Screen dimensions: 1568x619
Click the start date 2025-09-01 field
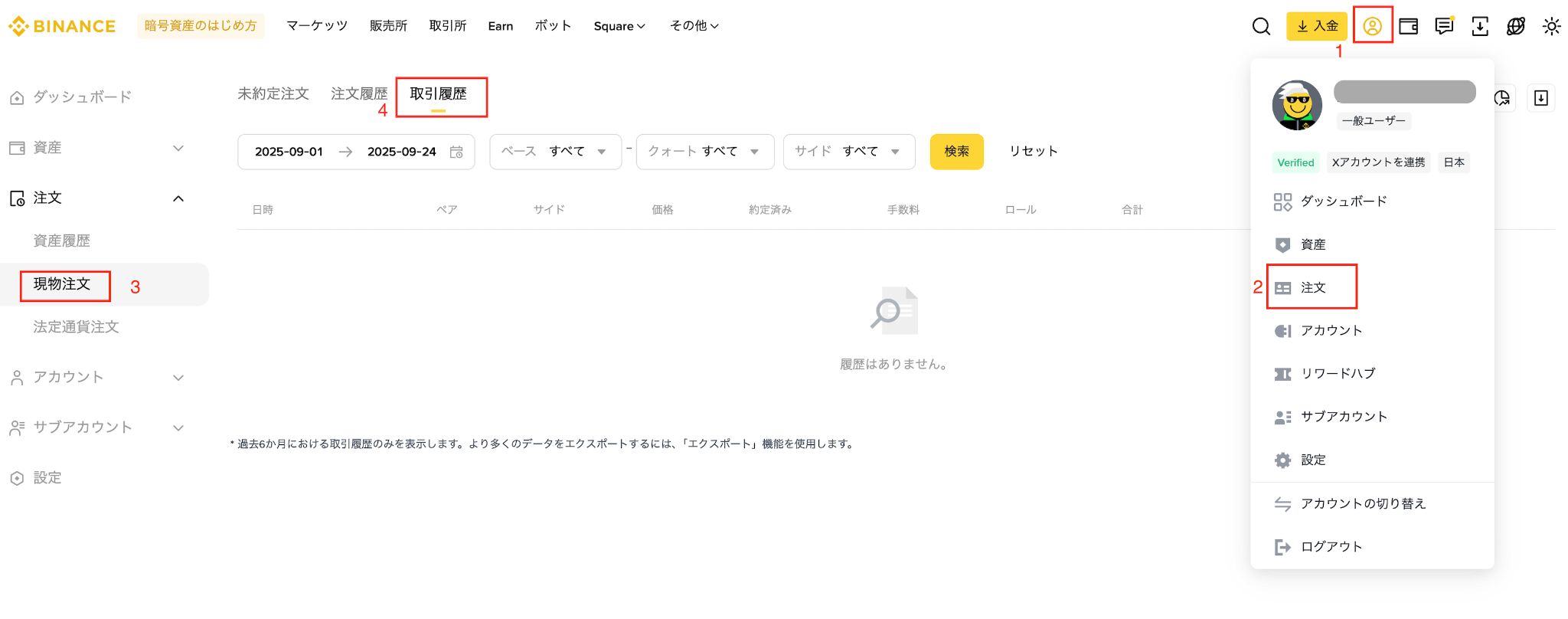tap(289, 152)
